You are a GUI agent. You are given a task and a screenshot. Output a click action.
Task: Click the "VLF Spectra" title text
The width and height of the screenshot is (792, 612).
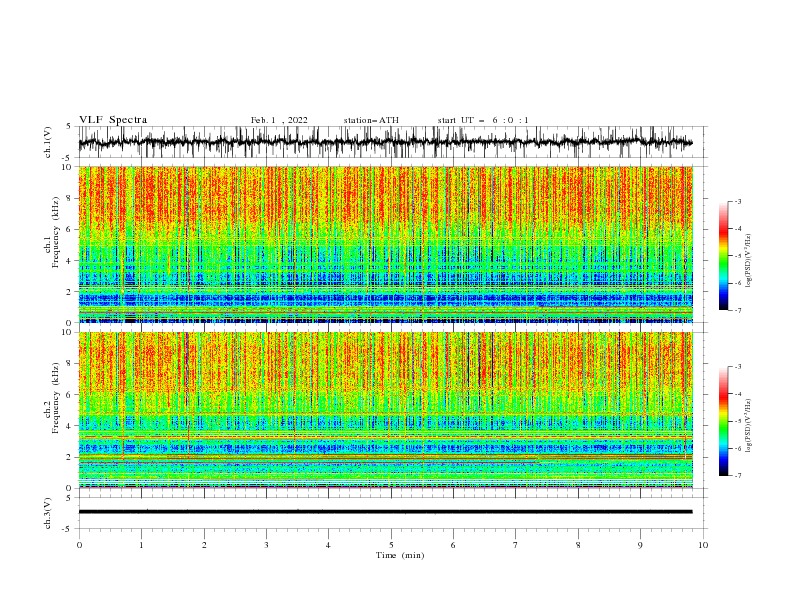pyautogui.click(x=113, y=120)
